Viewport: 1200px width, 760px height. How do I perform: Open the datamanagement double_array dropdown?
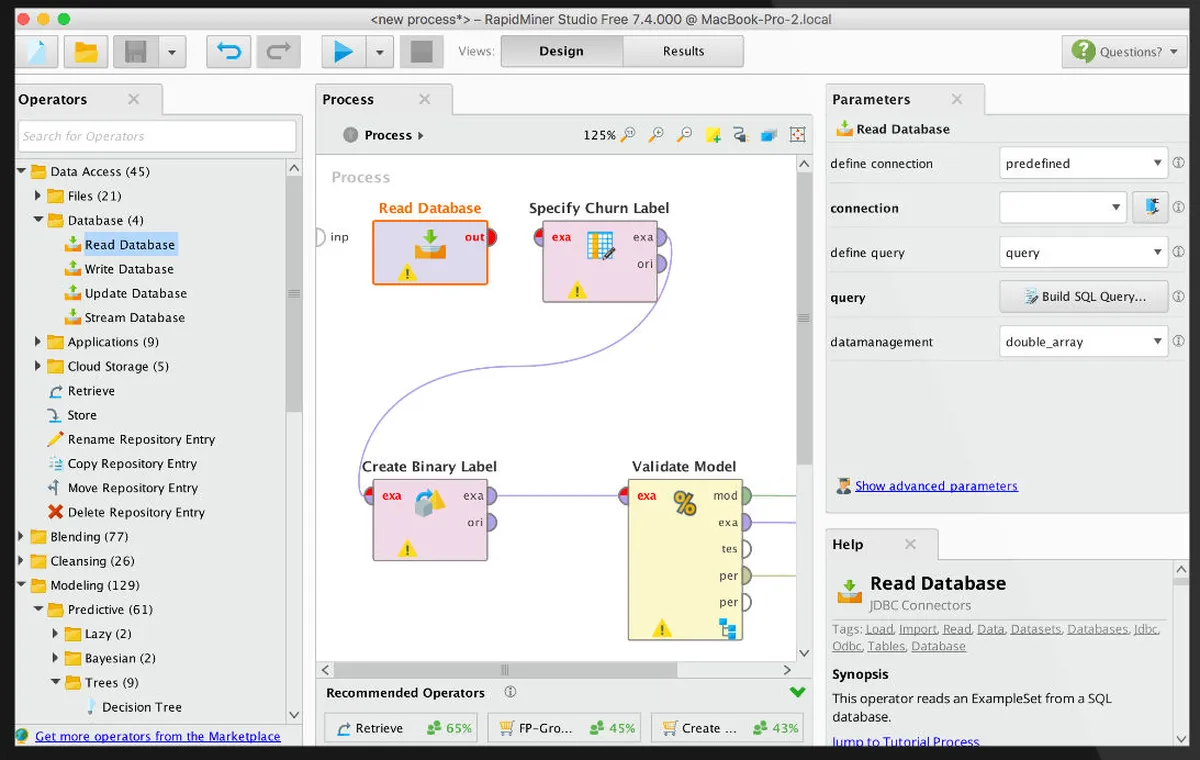click(1083, 342)
